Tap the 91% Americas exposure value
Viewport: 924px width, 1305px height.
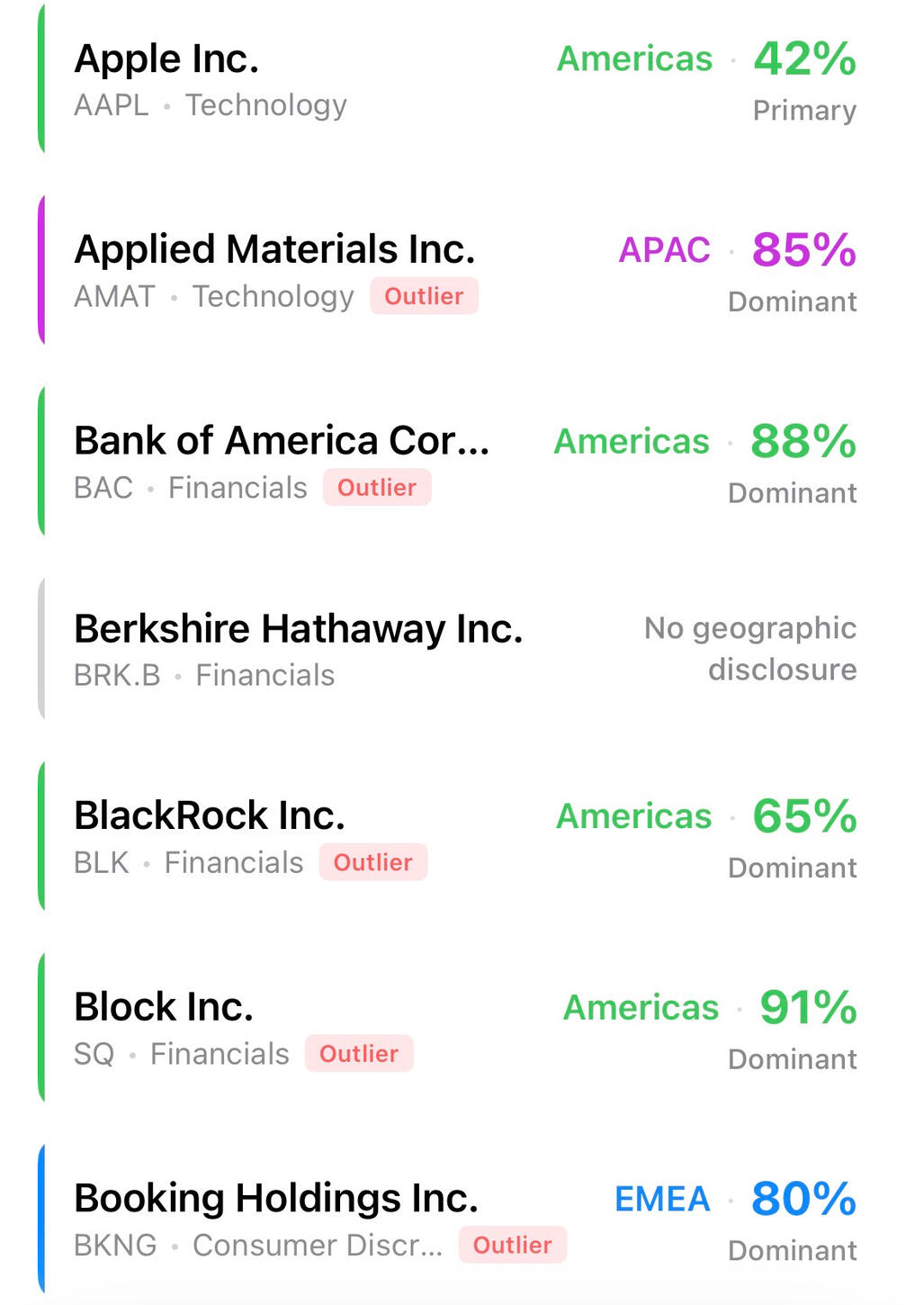[x=808, y=1007]
